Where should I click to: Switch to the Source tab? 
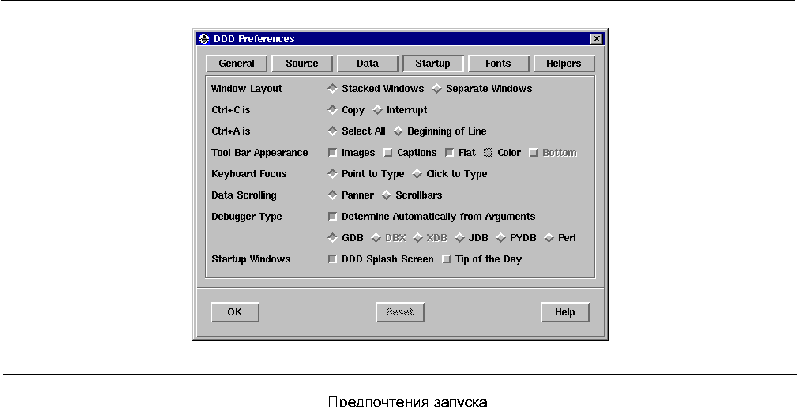tap(301, 63)
